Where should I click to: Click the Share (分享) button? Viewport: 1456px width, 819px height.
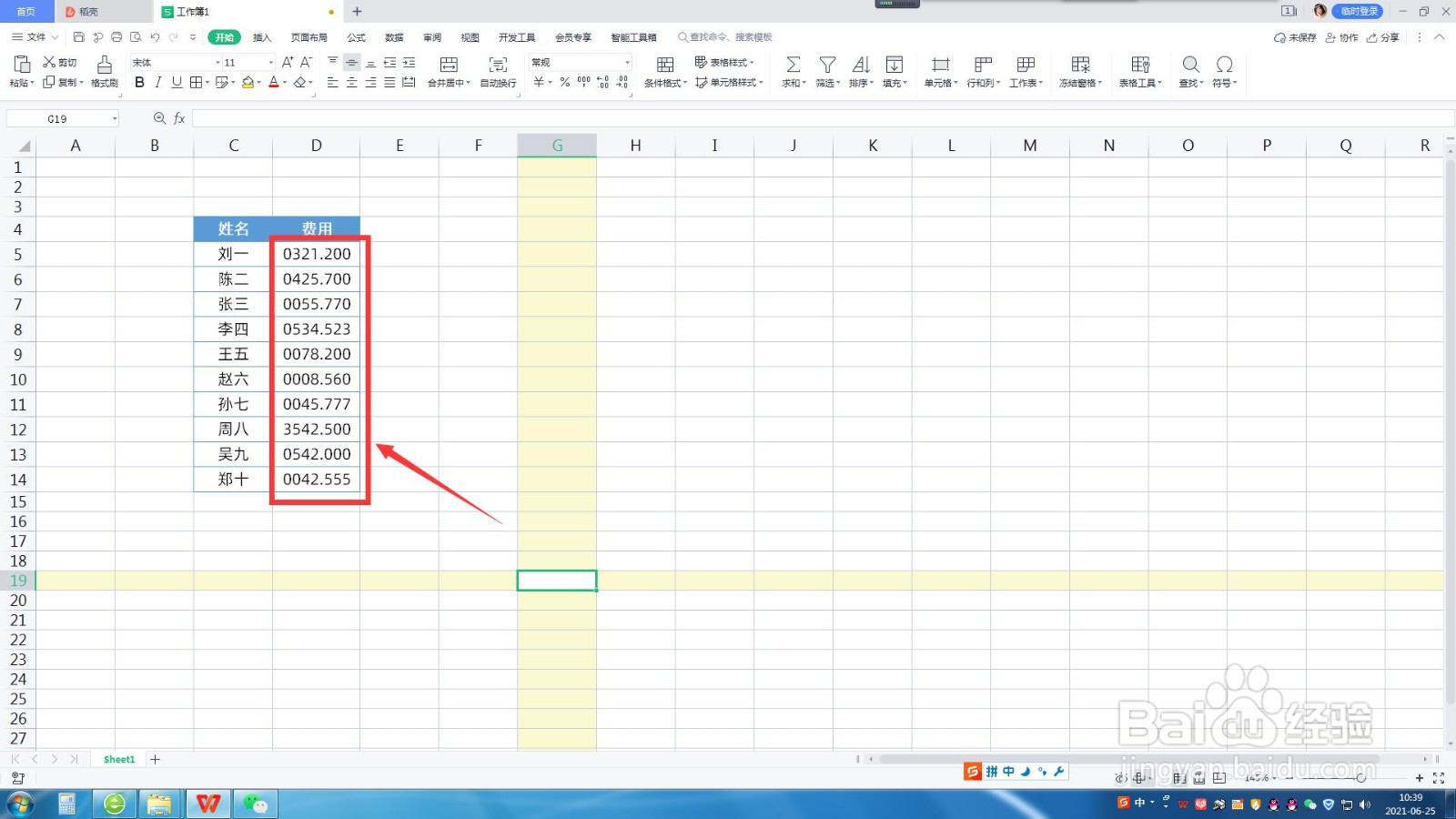(x=1383, y=37)
